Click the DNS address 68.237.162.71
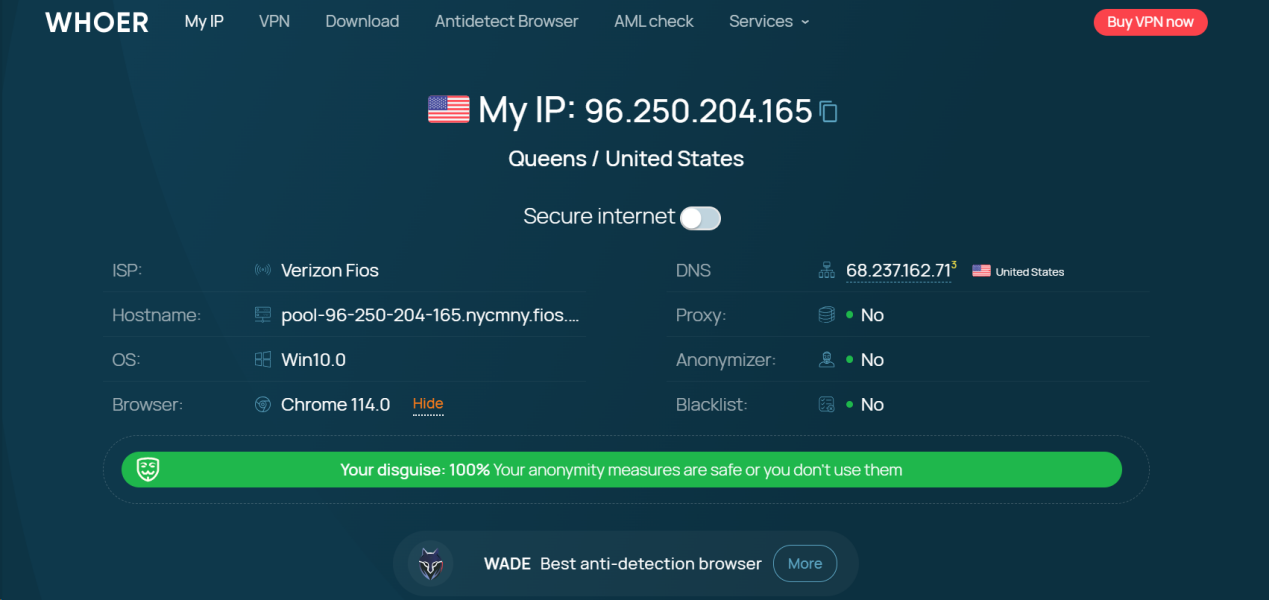 click(898, 271)
